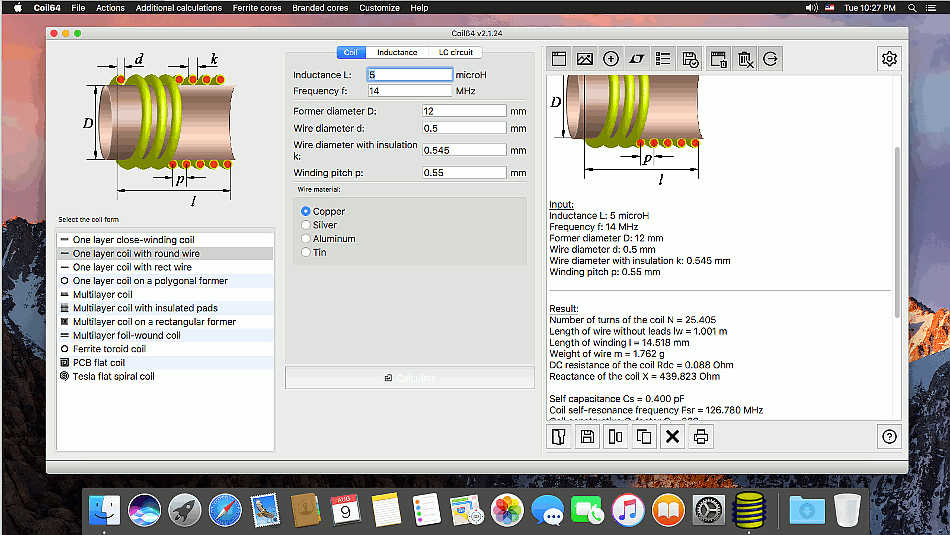Click the two-columns icon below results
Image resolution: width=950 pixels, height=535 pixels.
616,436
